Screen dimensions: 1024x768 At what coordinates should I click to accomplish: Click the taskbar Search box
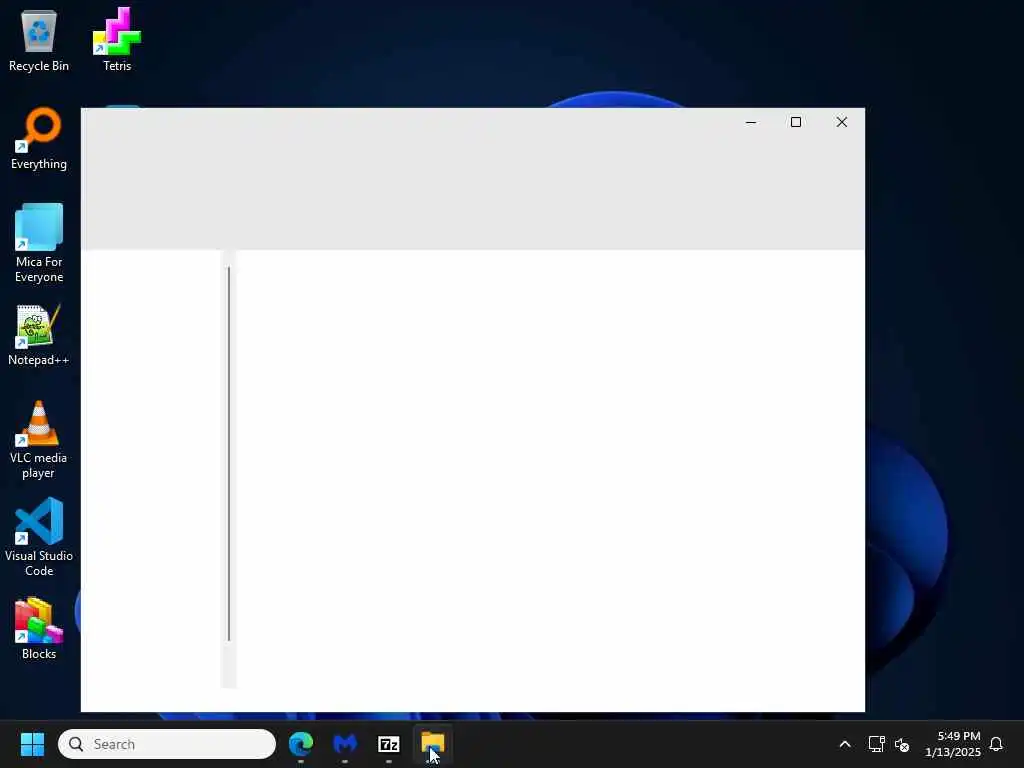pyautogui.click(x=167, y=744)
